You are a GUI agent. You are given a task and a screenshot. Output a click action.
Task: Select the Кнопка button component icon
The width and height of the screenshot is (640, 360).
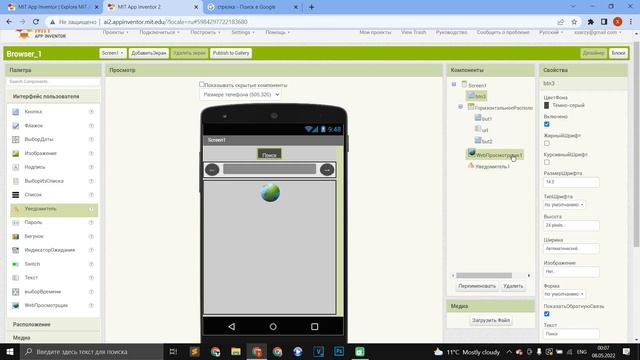[16, 112]
